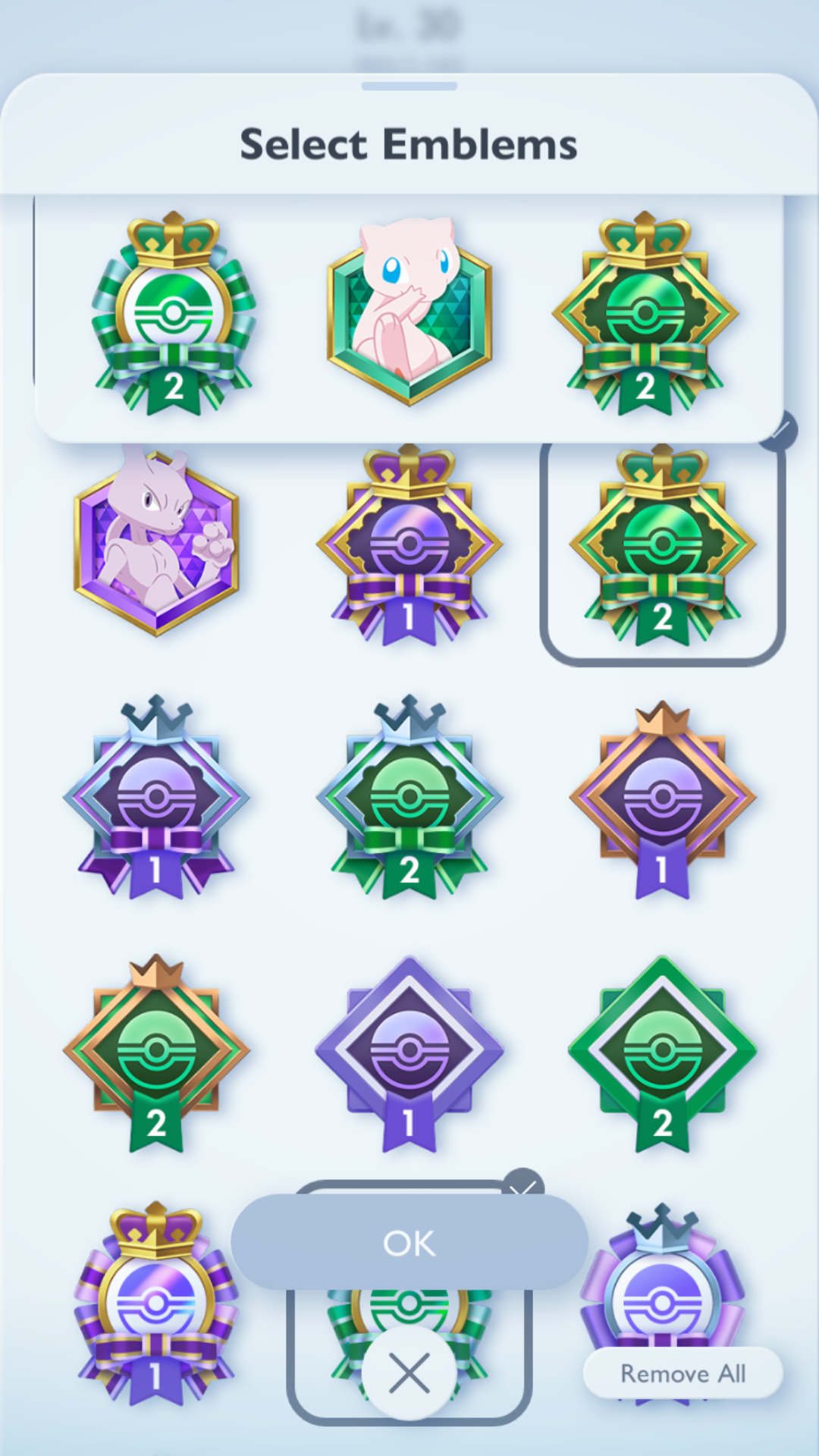
Task: Remove the green rosette emblem from top tray
Action: coord(174,312)
